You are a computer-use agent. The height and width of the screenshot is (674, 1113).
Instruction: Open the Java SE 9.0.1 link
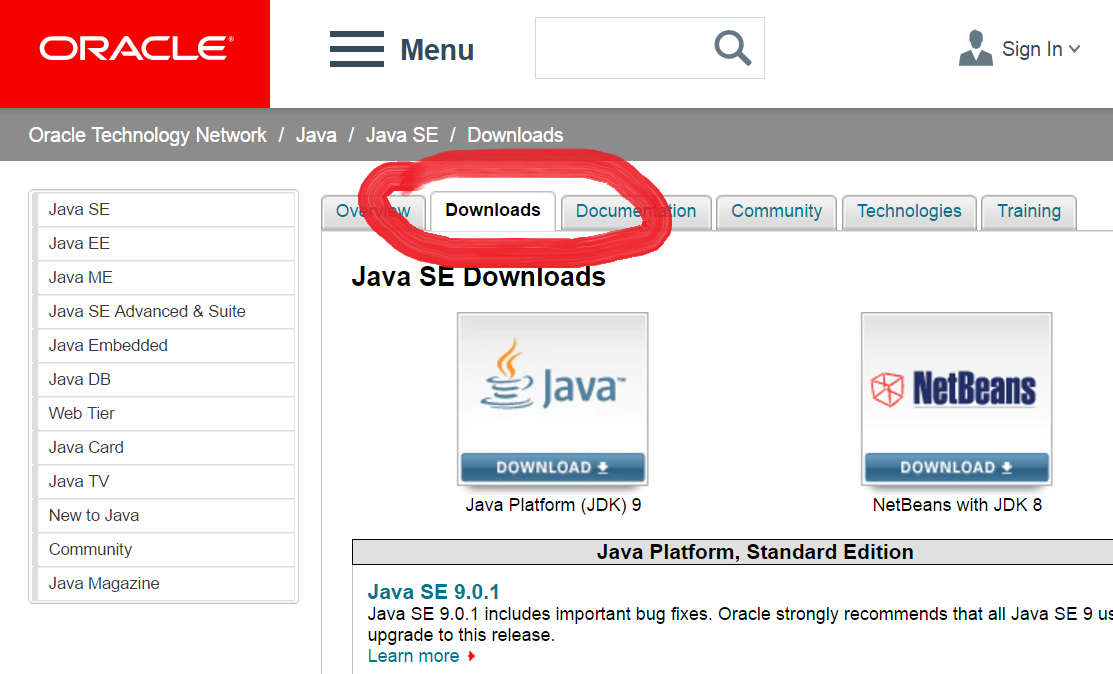[x=433, y=592]
